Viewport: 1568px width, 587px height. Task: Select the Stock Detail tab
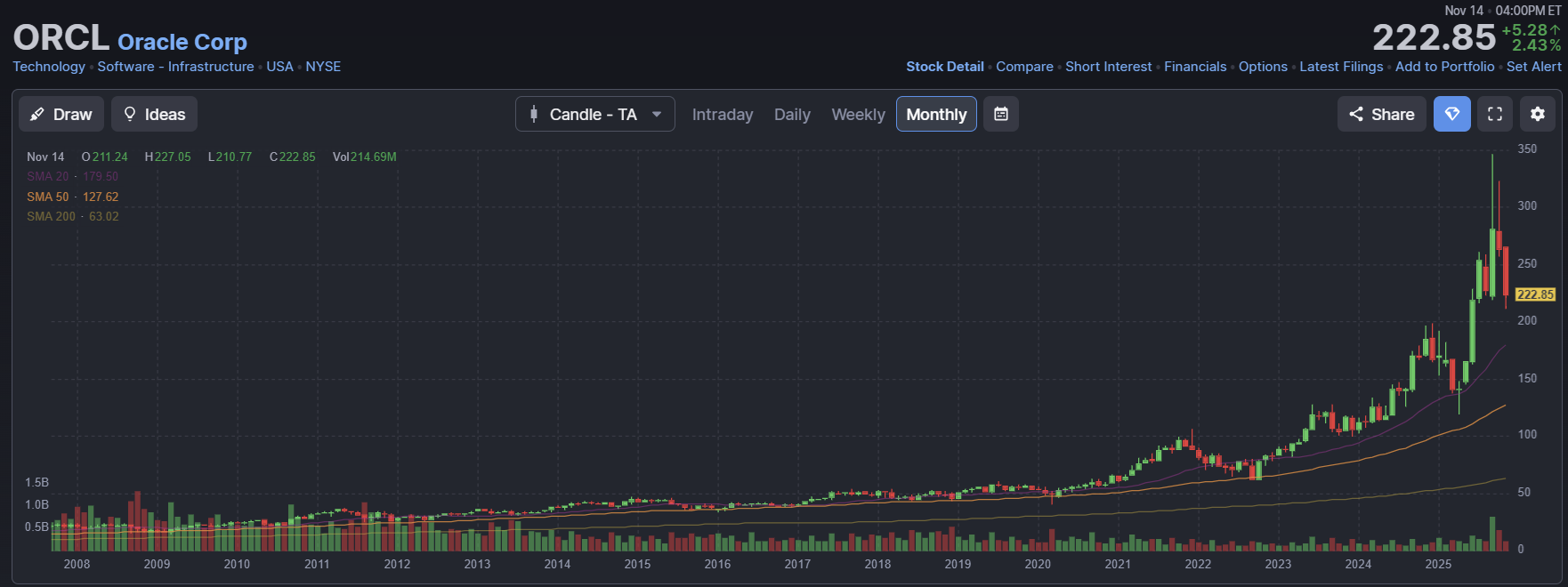click(x=945, y=67)
